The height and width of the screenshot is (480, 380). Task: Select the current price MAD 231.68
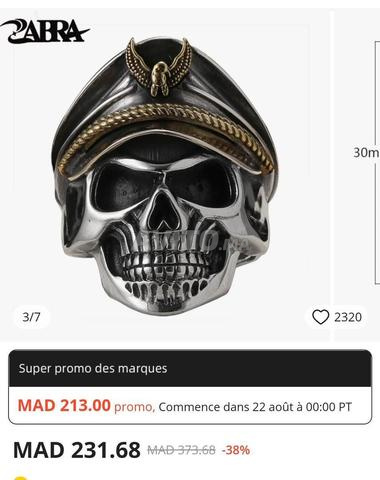coord(77,450)
